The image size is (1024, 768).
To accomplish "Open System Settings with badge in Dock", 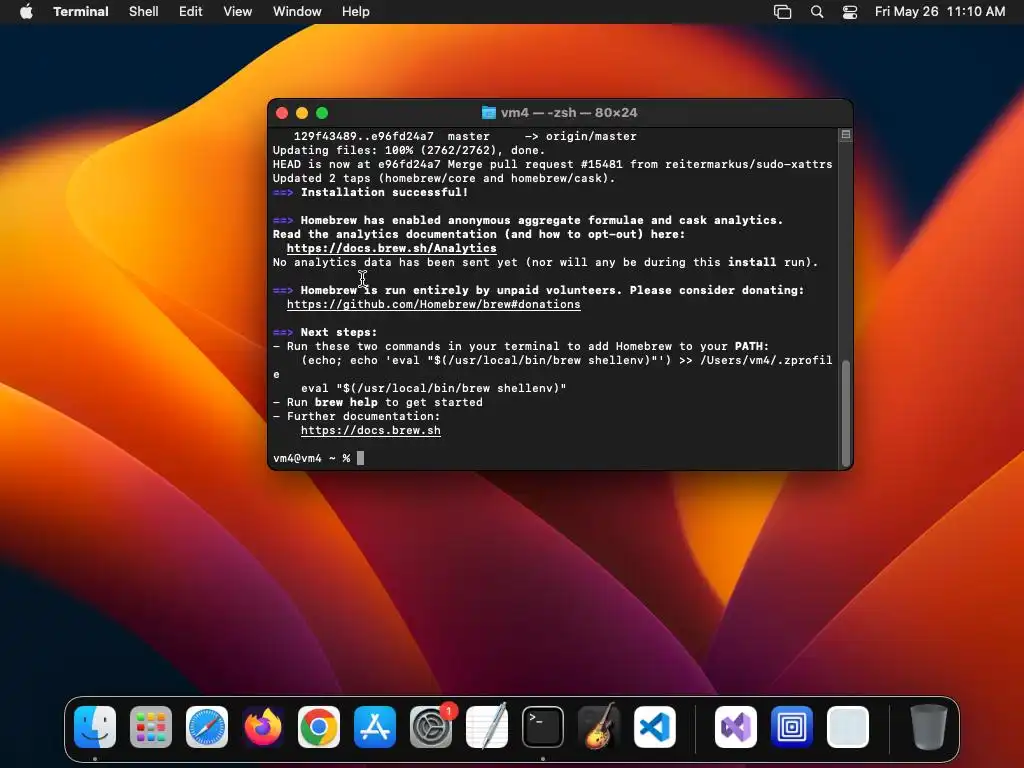I will point(431,726).
